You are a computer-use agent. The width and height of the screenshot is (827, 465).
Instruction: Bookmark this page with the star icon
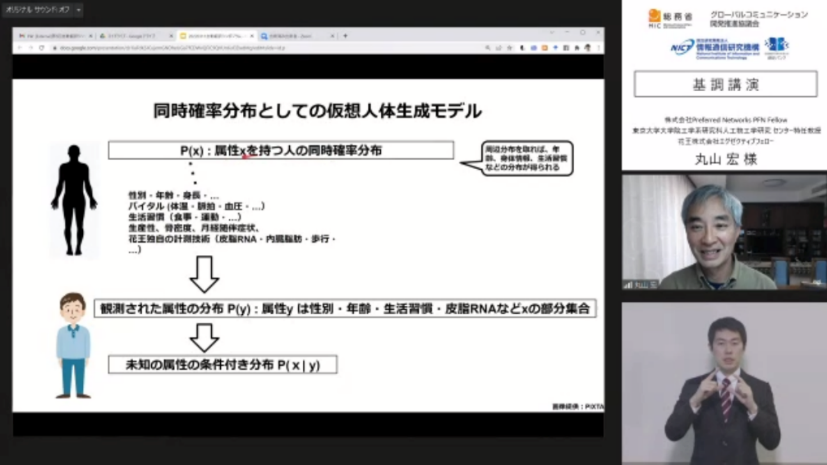pos(509,47)
